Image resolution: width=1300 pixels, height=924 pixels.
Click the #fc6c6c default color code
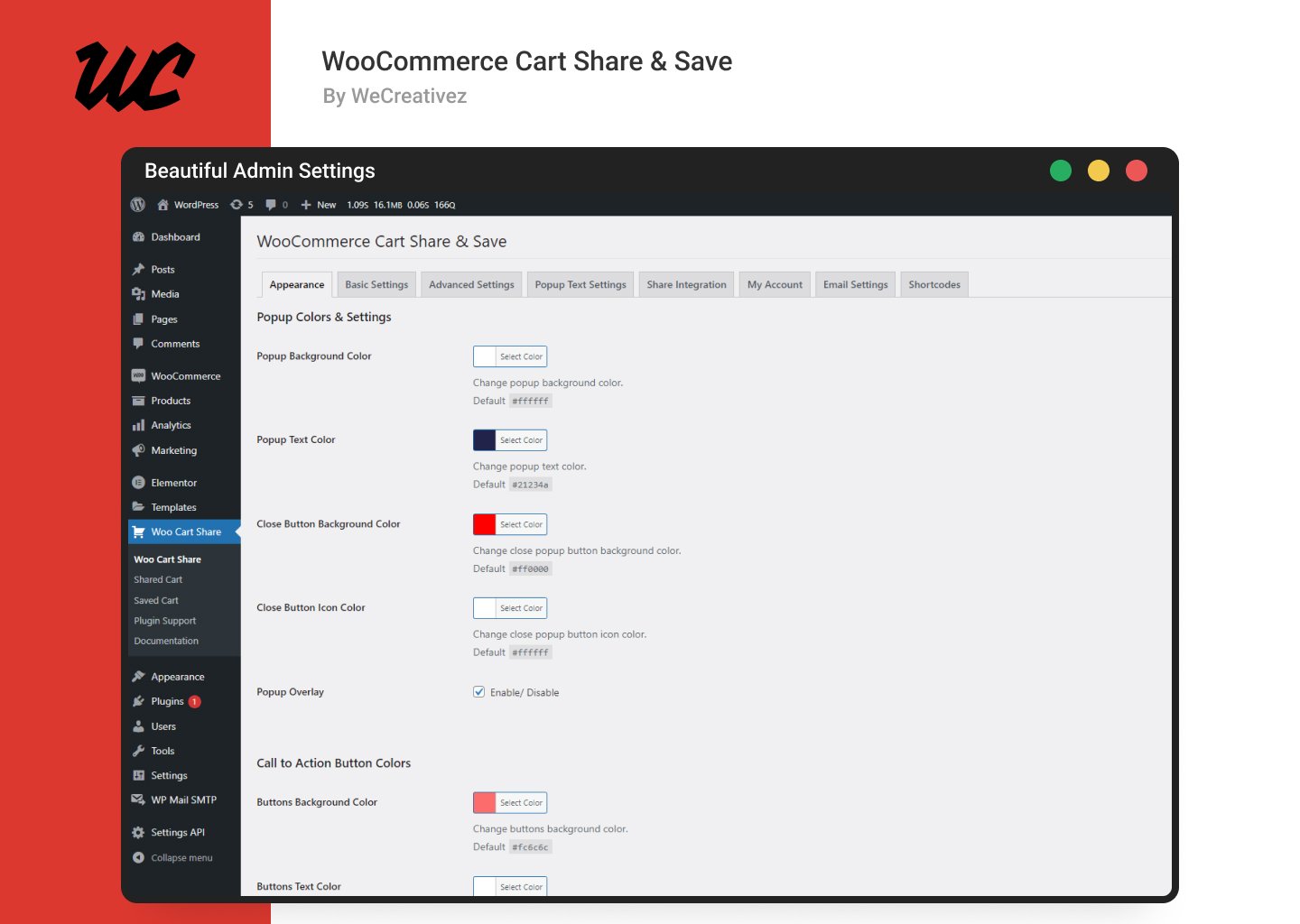click(531, 847)
